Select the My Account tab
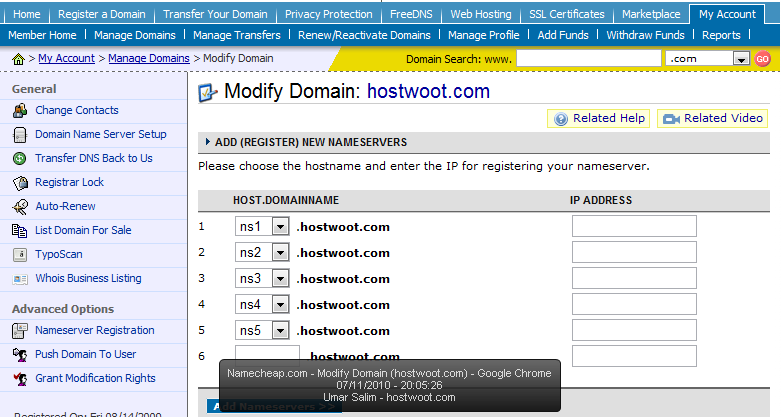This screenshot has height=417, width=781. click(727, 14)
